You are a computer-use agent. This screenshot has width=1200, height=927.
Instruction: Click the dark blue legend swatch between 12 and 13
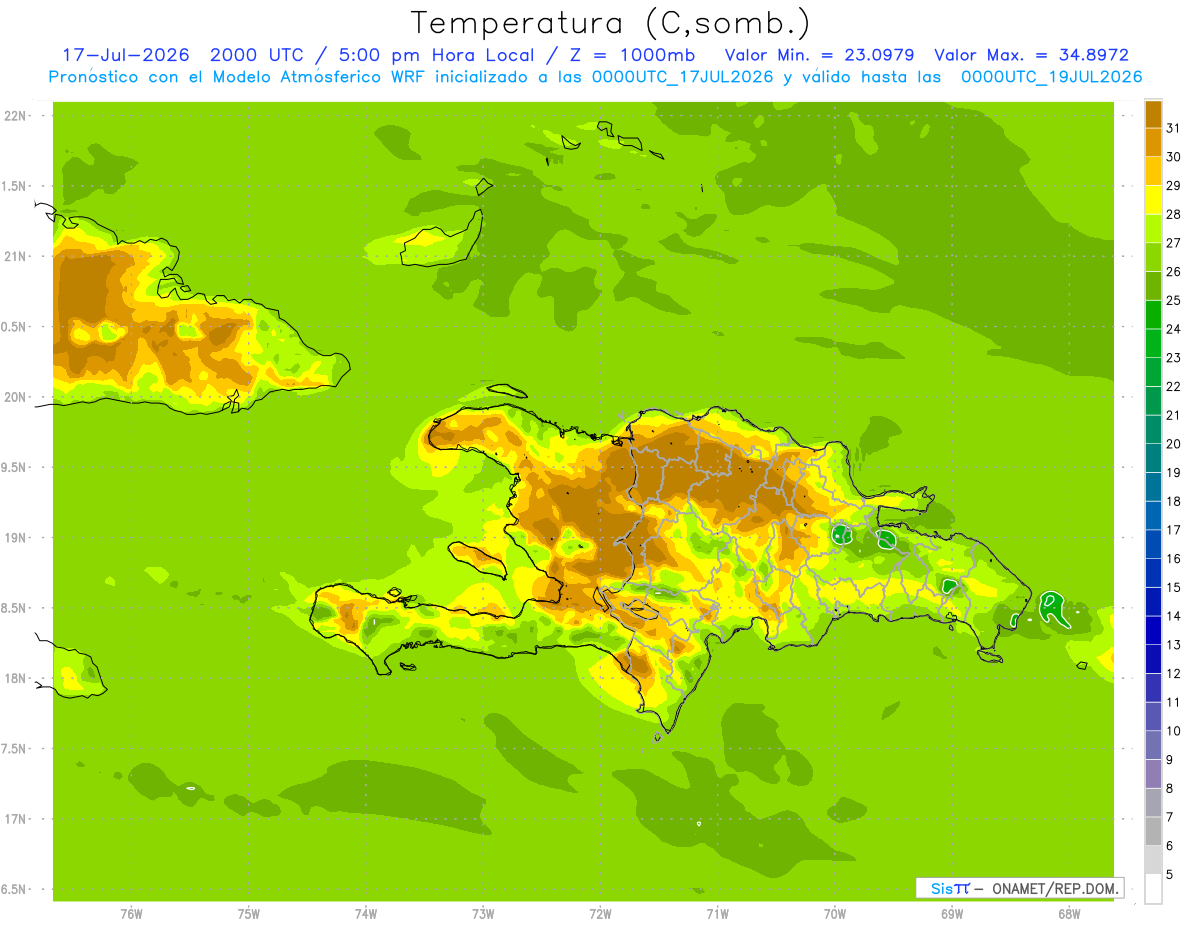click(x=1153, y=658)
